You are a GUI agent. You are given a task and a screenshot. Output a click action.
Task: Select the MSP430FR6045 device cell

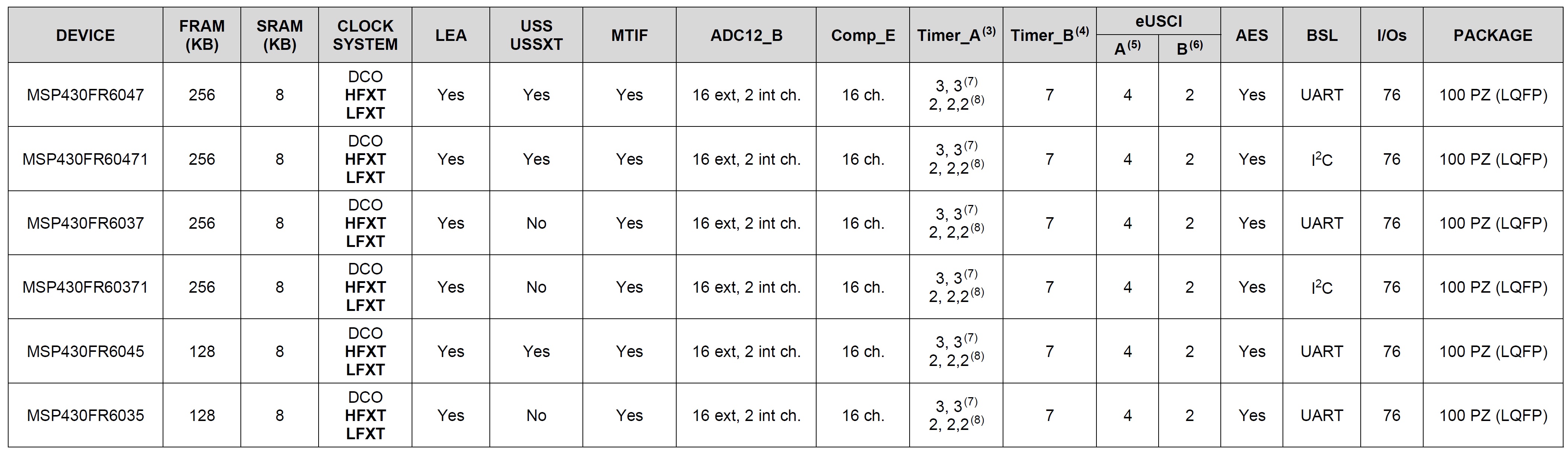pyautogui.click(x=85, y=351)
